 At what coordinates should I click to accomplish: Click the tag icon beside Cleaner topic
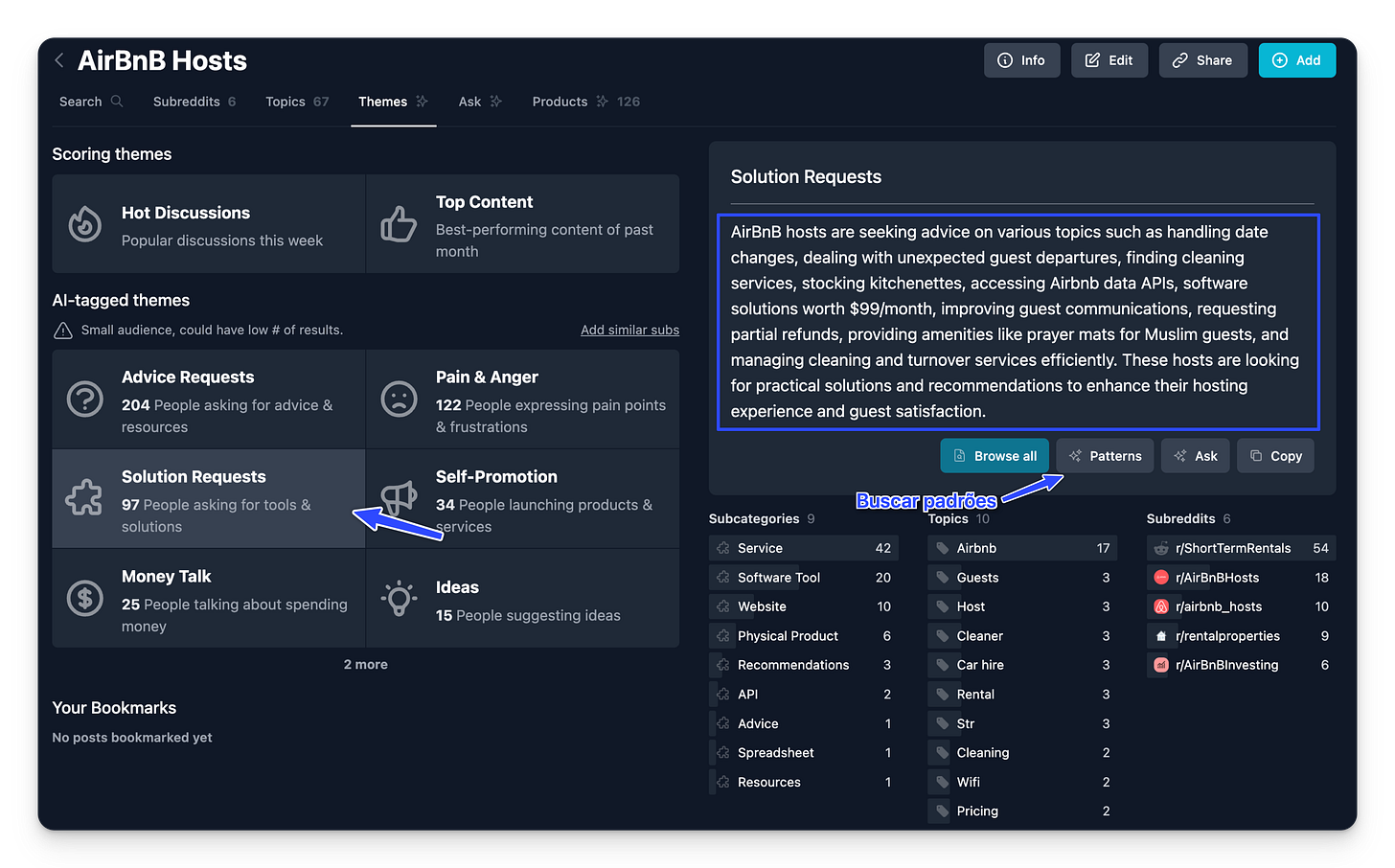[943, 636]
